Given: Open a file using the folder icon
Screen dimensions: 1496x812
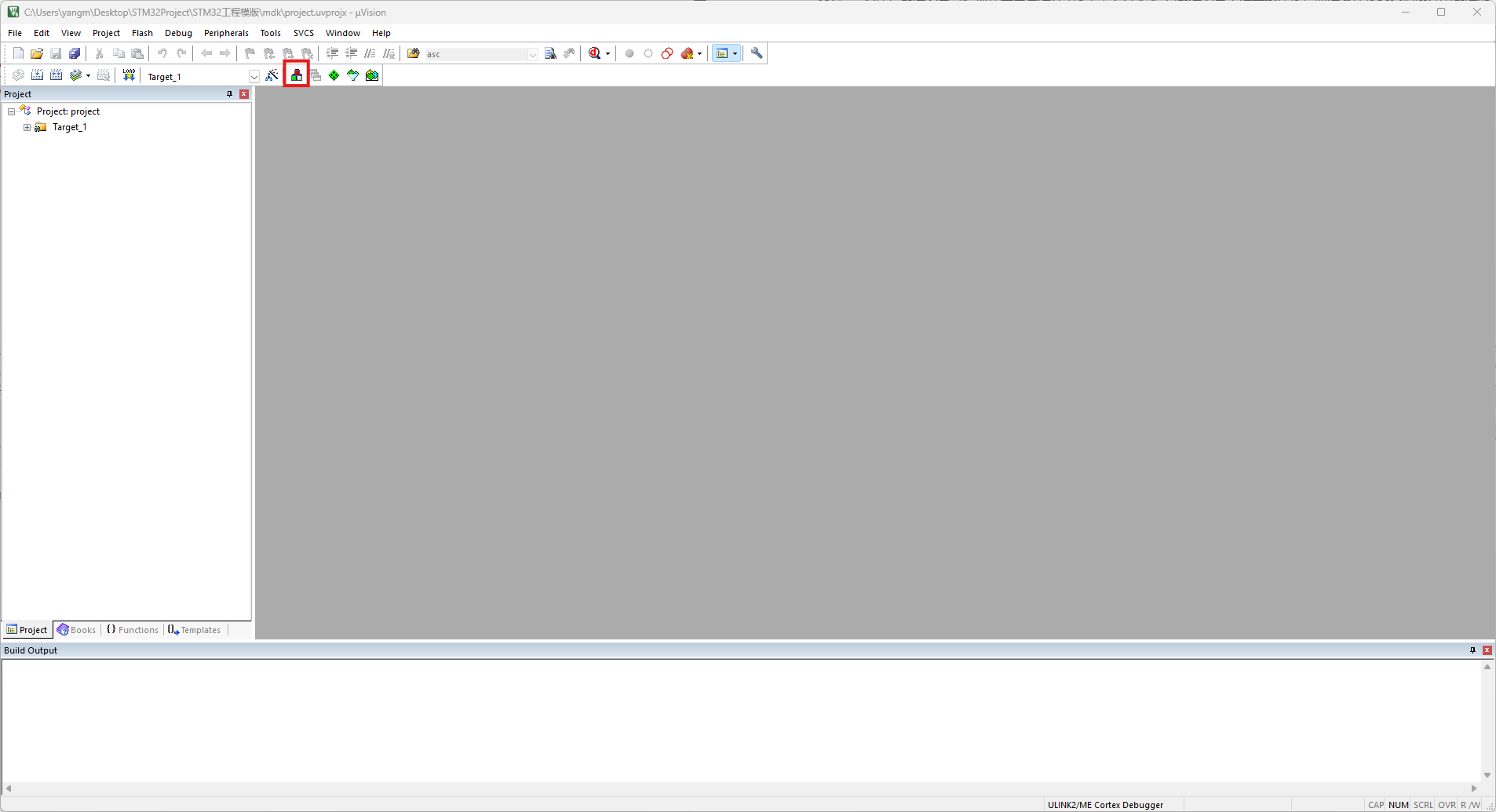Looking at the screenshot, I should click(37, 53).
